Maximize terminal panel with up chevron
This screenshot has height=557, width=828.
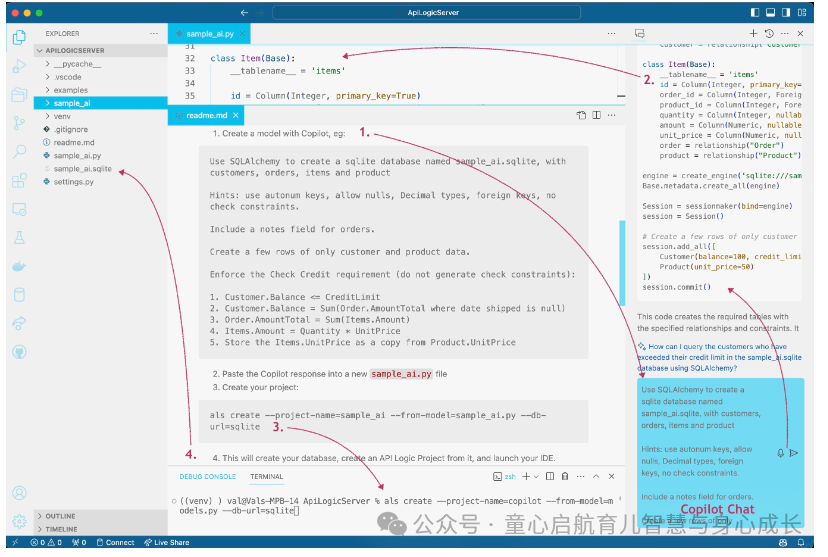click(596, 476)
